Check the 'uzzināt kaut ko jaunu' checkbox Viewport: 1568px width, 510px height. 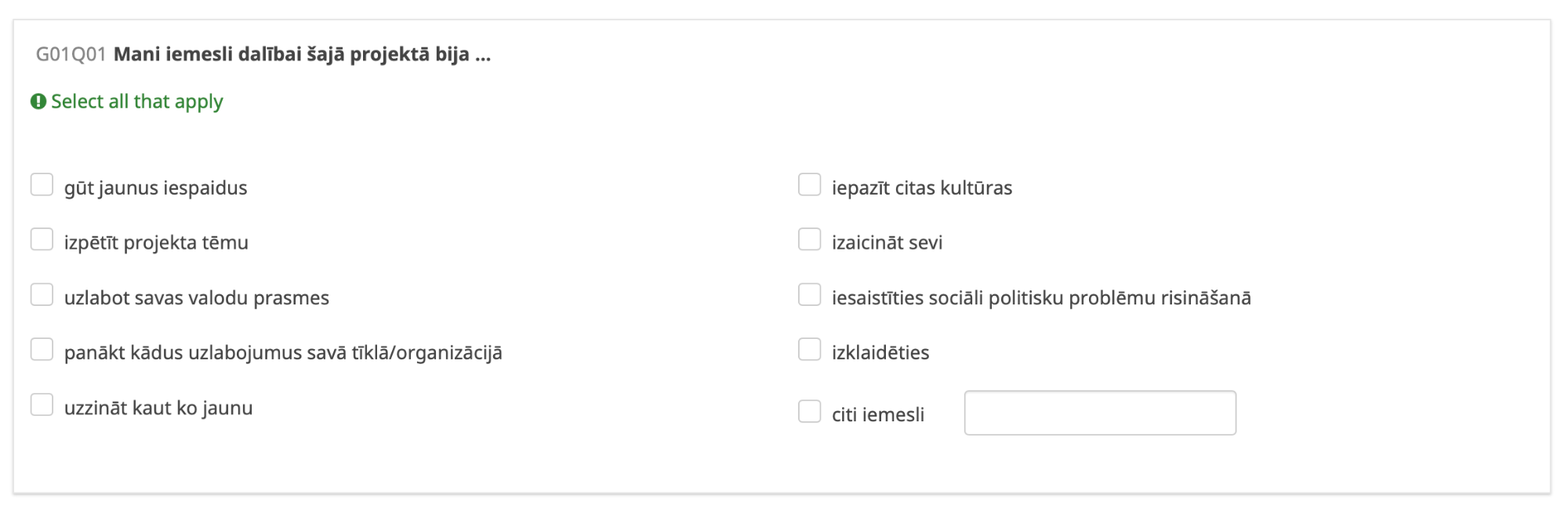[x=42, y=405]
